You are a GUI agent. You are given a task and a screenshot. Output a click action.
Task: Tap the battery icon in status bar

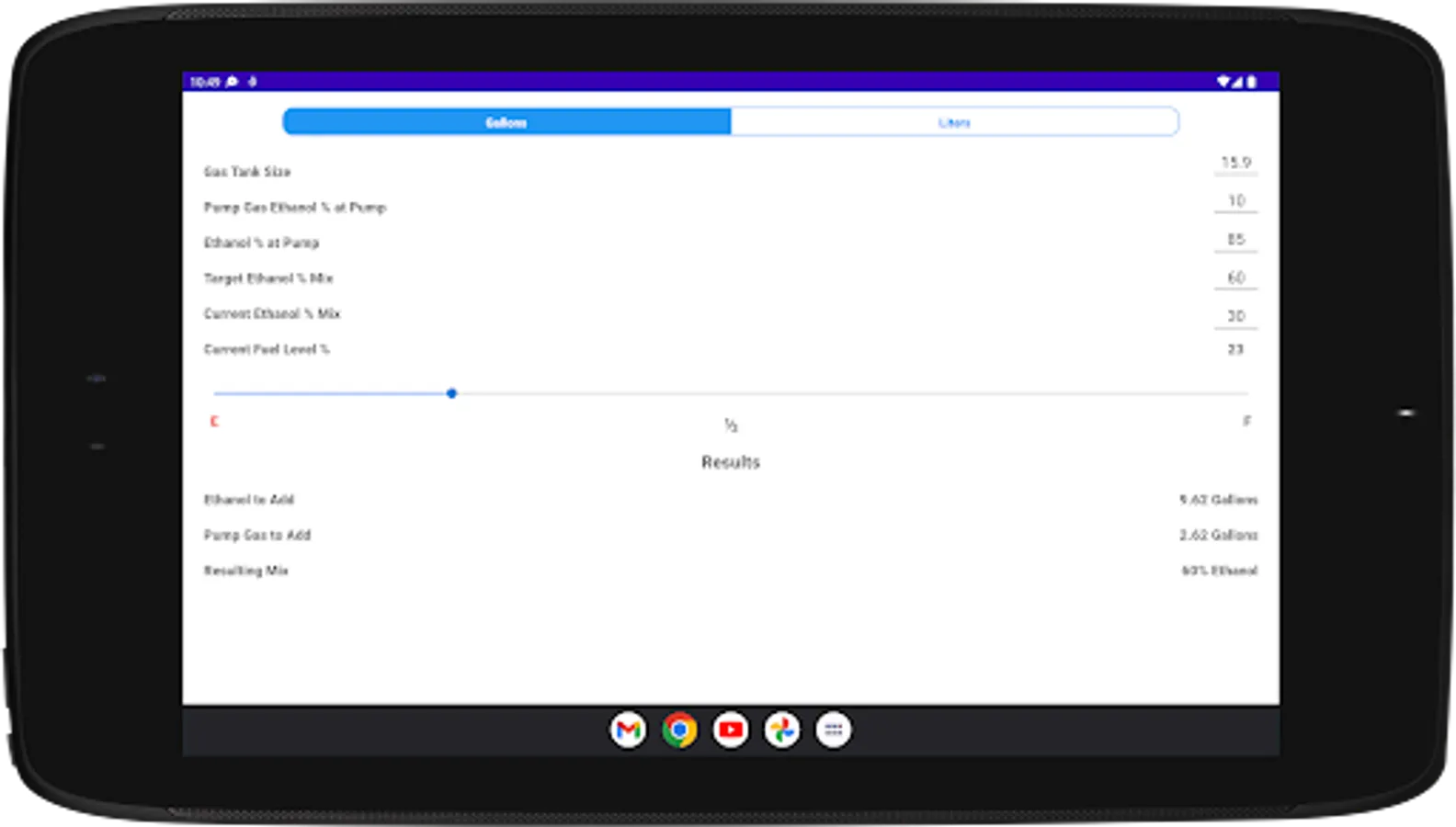pyautogui.click(x=1251, y=82)
